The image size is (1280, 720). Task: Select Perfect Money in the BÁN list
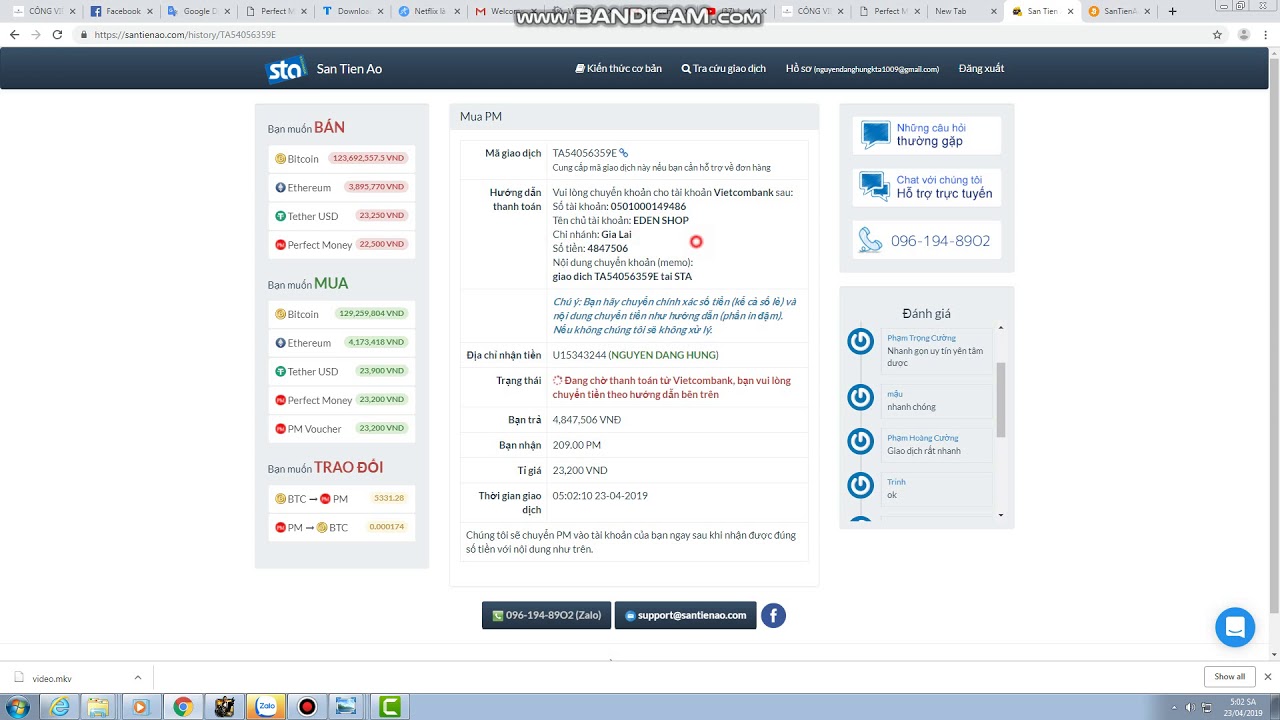coord(341,245)
